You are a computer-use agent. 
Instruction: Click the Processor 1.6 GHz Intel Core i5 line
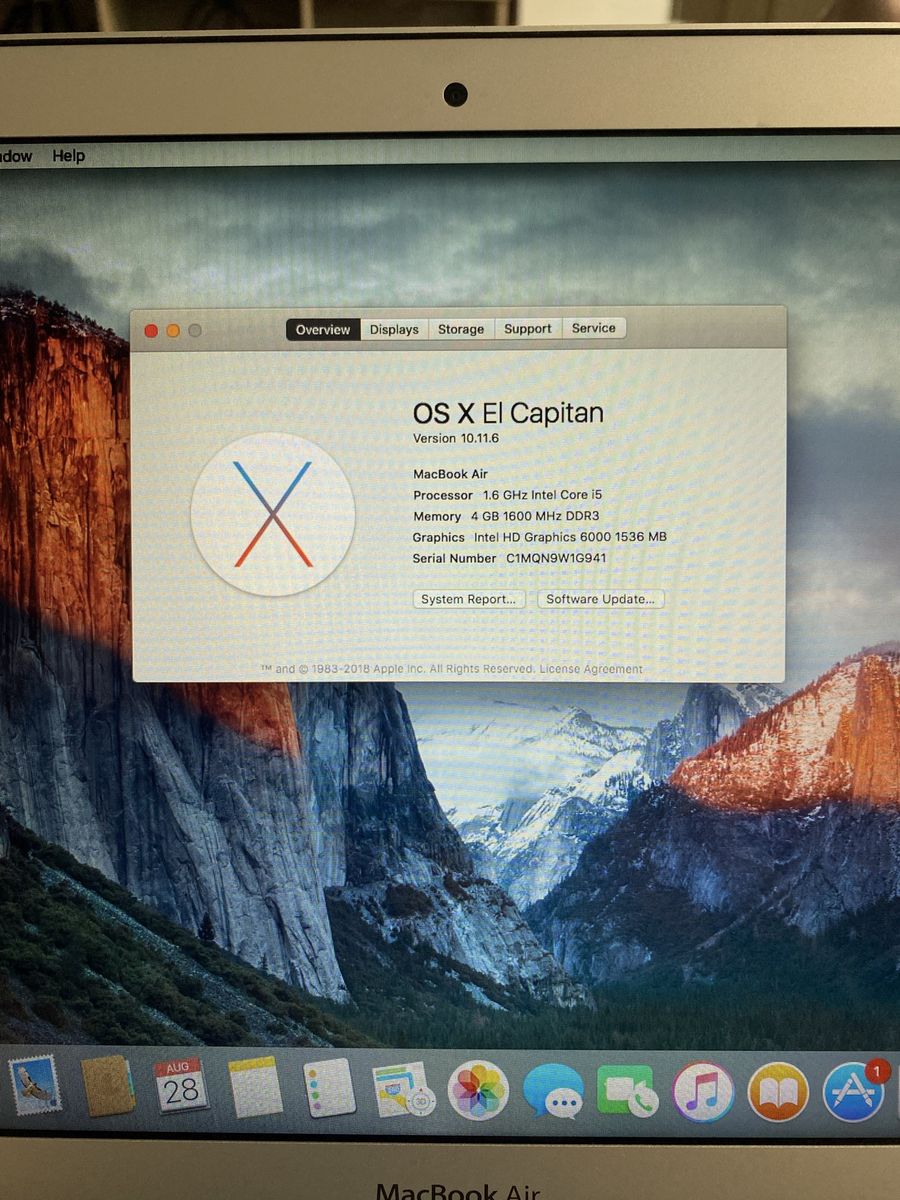508,495
